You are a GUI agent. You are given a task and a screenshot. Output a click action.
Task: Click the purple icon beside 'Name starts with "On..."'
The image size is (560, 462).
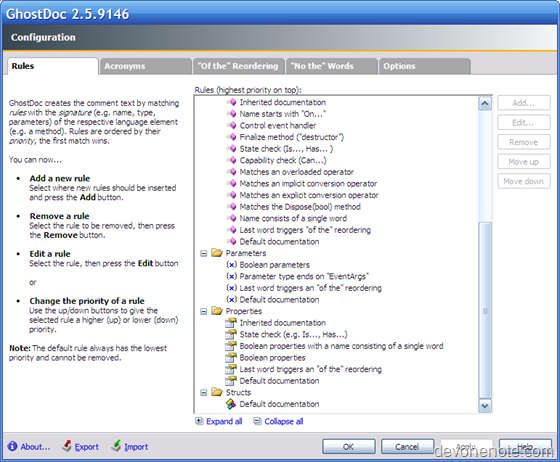click(232, 114)
